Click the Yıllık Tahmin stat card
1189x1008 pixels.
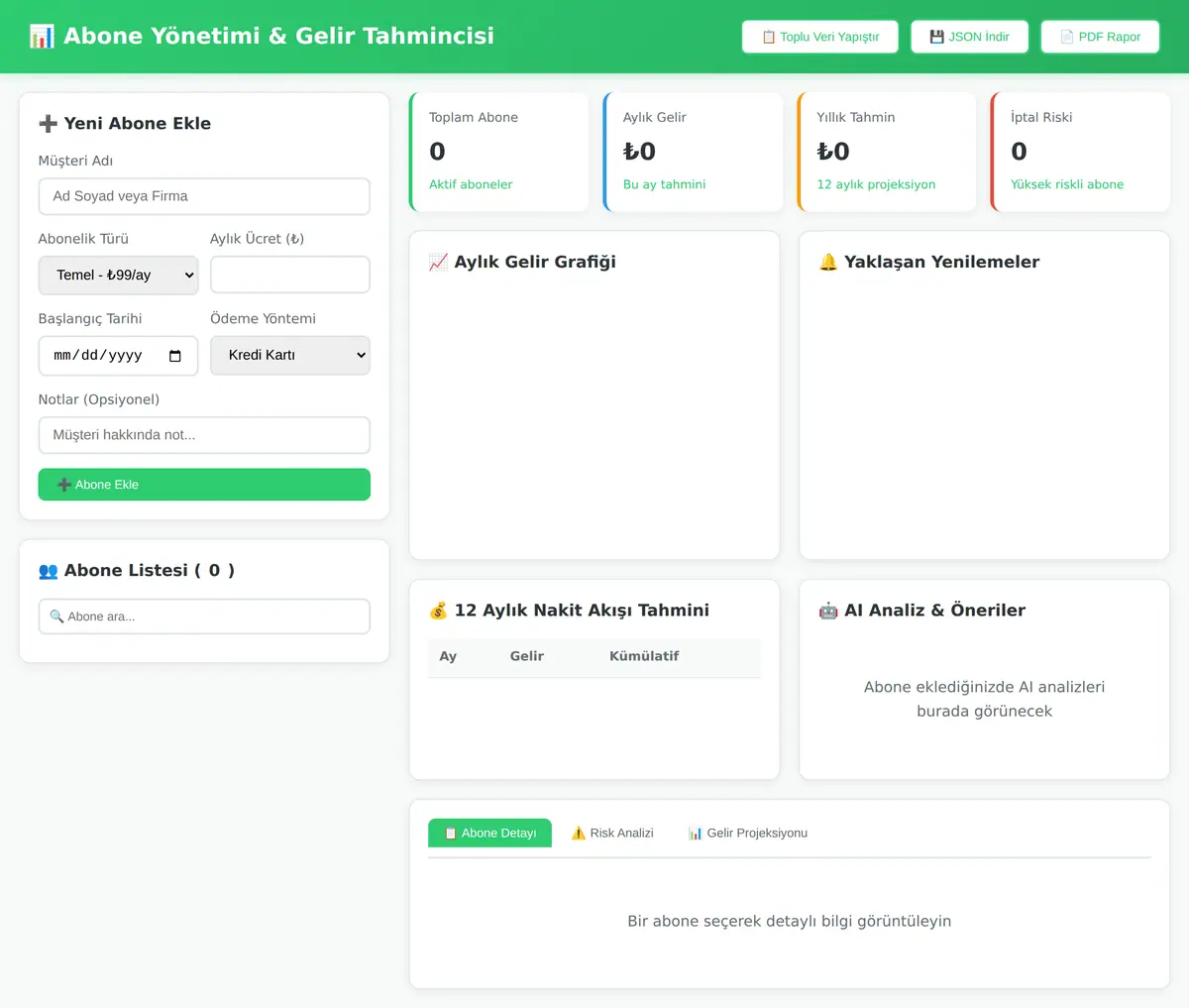pos(887,152)
